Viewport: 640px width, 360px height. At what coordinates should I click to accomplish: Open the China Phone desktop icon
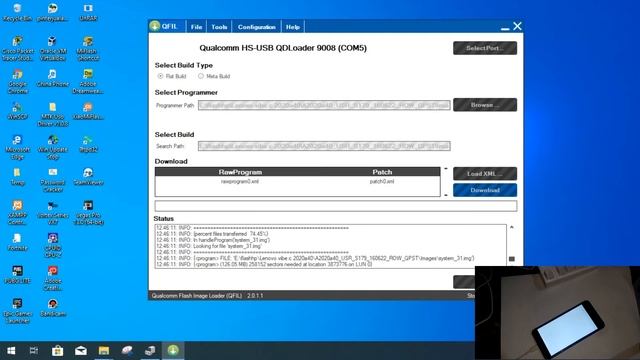53,78
